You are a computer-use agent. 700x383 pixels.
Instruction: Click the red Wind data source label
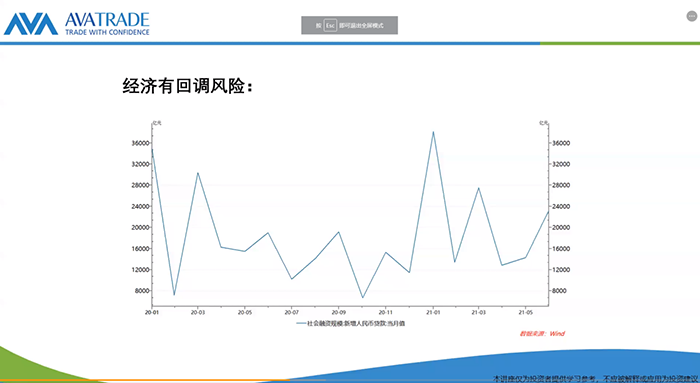tap(542, 333)
